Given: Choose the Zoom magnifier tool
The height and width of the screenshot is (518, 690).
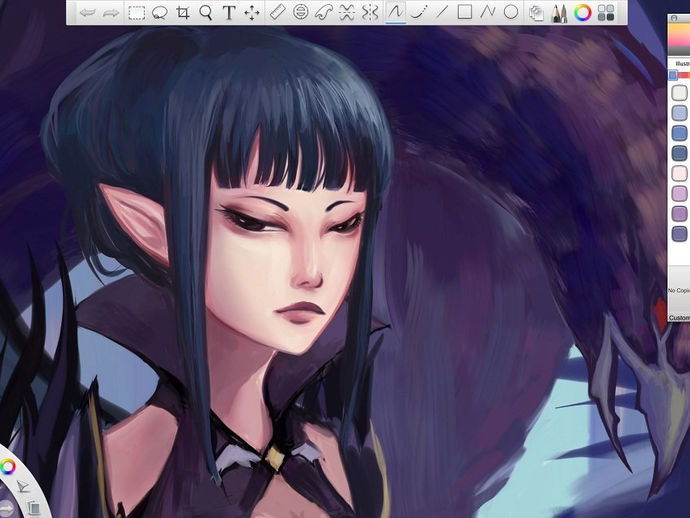Looking at the screenshot, I should (x=206, y=13).
